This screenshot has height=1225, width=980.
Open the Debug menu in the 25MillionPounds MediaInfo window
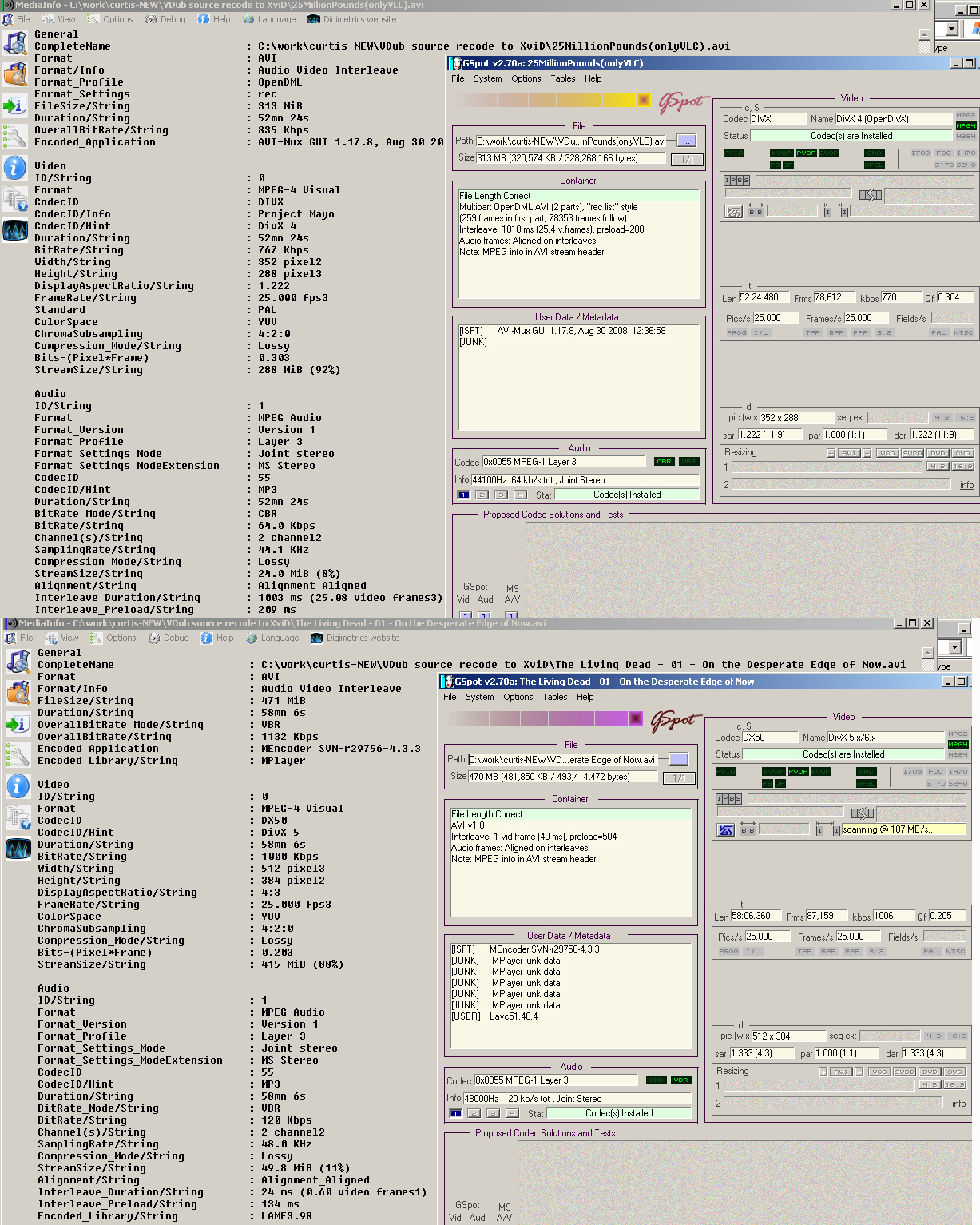tap(165, 19)
